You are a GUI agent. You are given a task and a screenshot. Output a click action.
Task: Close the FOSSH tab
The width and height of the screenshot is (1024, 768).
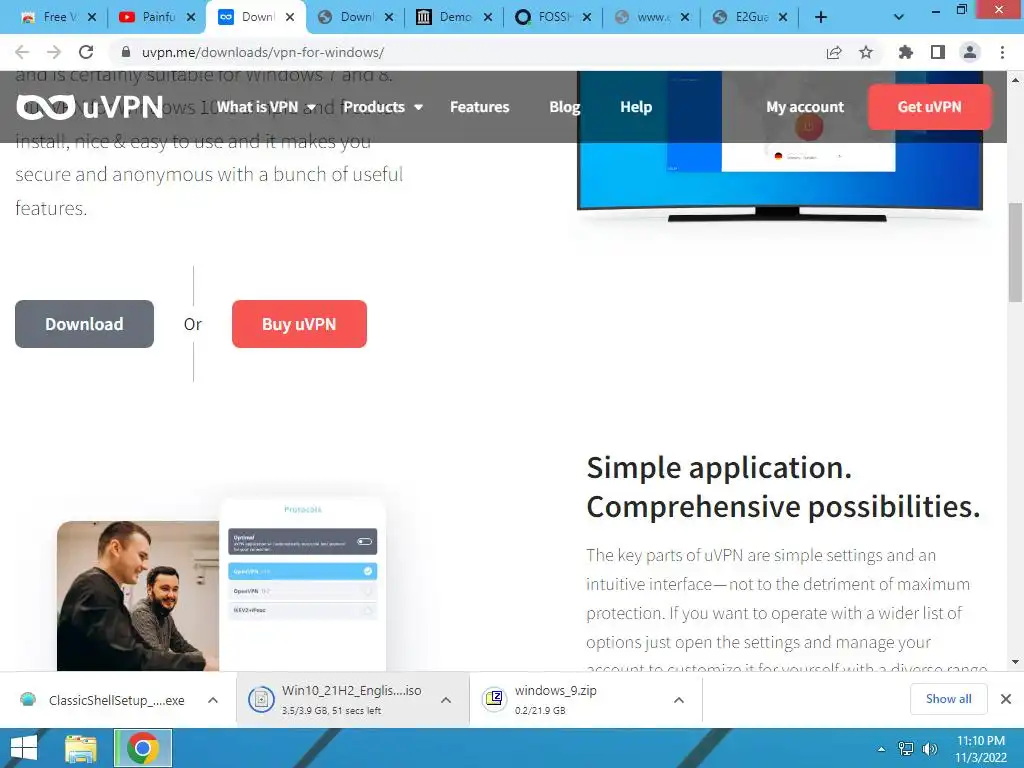point(586,18)
